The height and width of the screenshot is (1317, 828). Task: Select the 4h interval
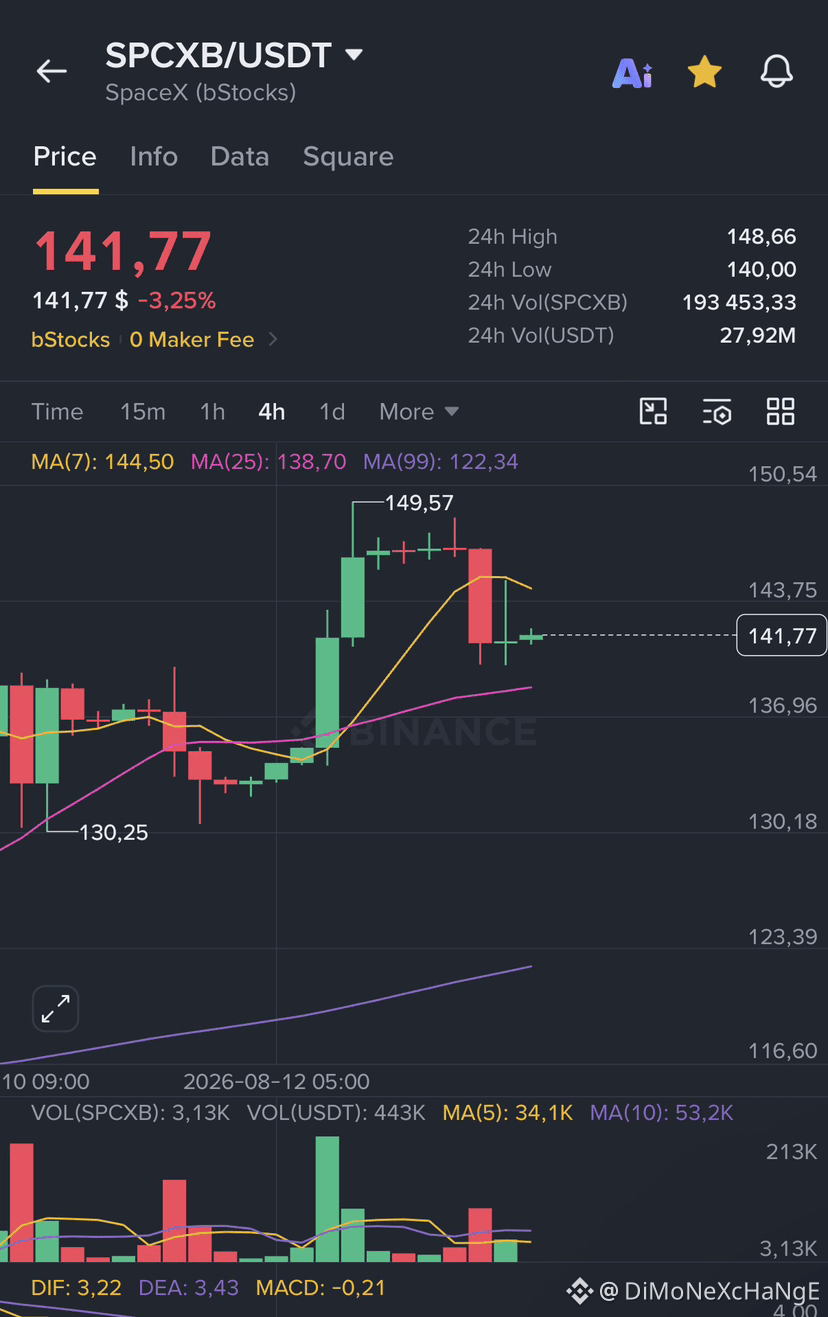click(271, 412)
